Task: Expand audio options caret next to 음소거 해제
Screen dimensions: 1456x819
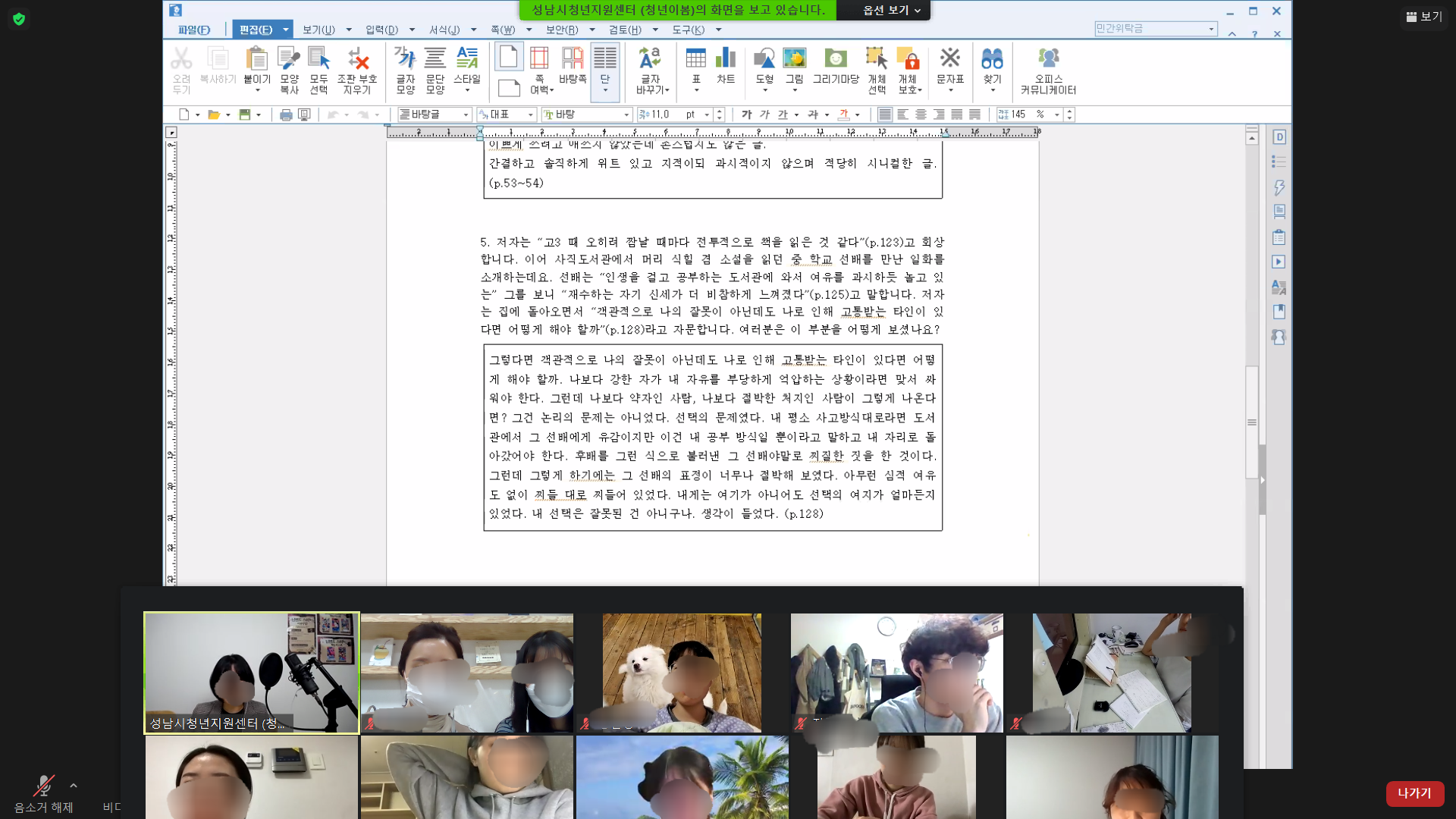Action: pyautogui.click(x=73, y=786)
